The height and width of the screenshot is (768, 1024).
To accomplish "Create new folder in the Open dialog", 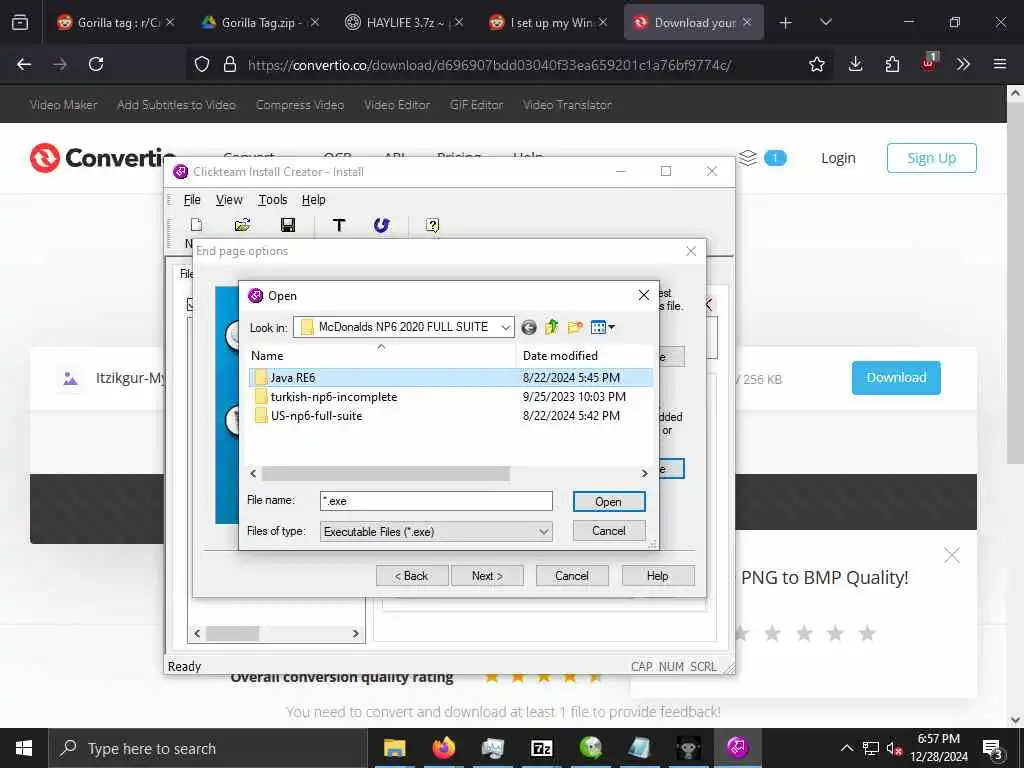I will point(575,327).
